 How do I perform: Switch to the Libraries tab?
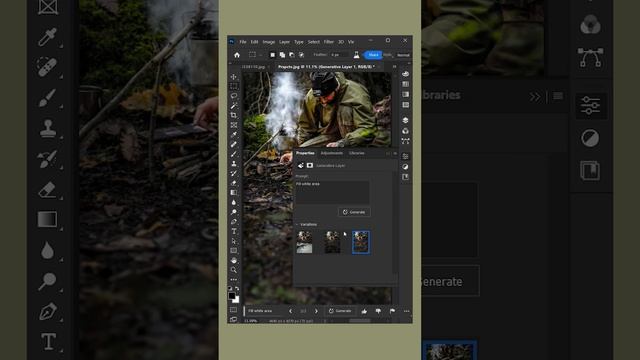click(357, 153)
